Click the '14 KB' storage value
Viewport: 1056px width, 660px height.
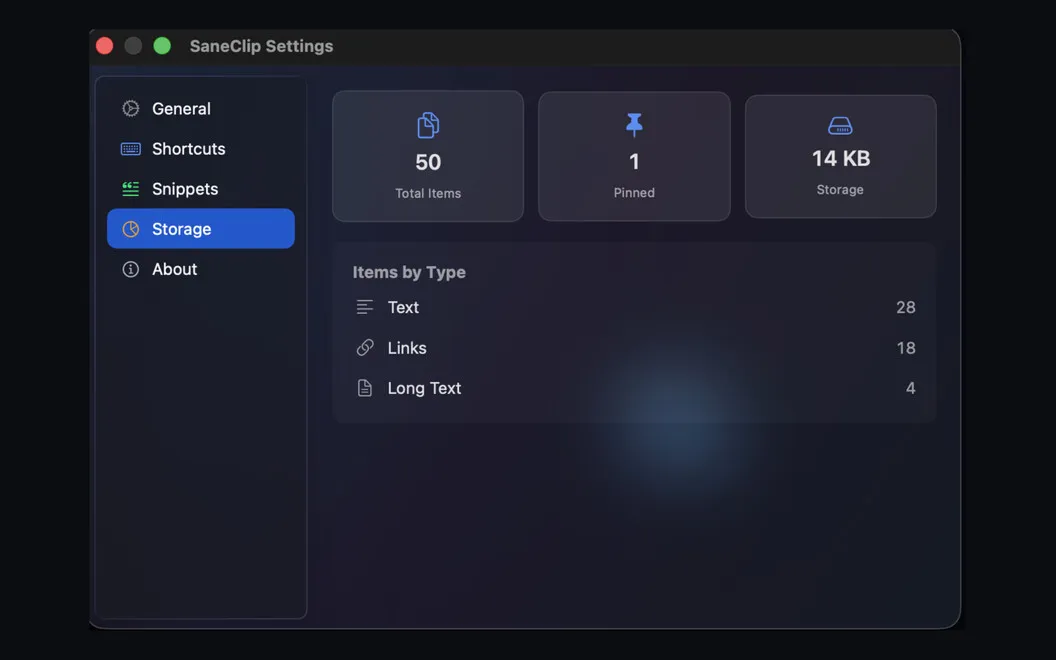click(x=840, y=158)
